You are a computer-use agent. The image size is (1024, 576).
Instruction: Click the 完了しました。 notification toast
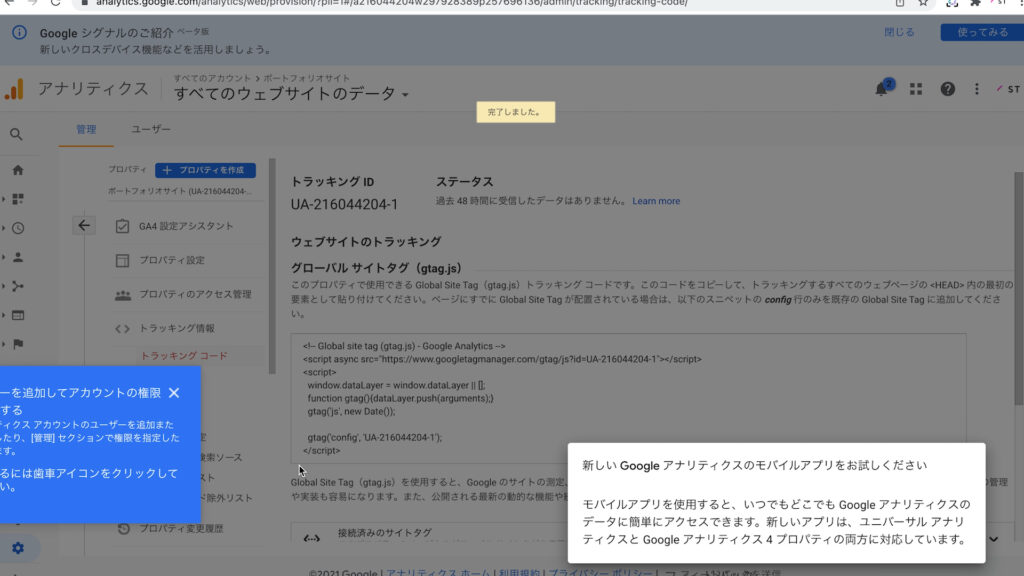515,112
